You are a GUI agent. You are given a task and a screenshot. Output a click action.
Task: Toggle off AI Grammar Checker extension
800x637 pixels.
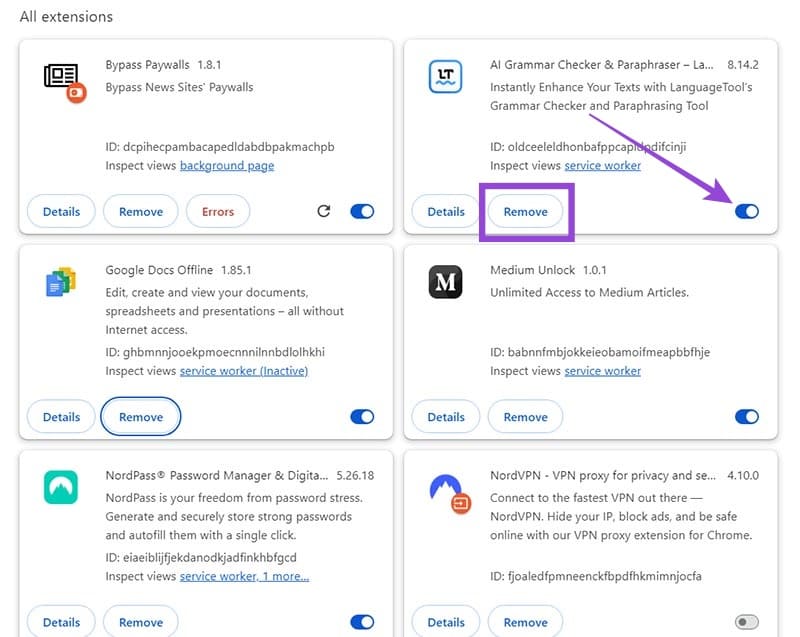click(747, 211)
